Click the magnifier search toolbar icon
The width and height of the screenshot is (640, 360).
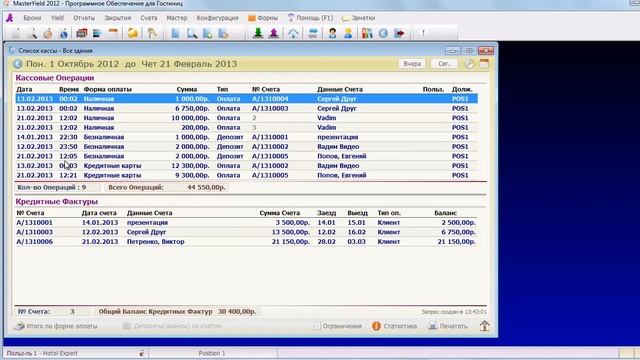32,33
